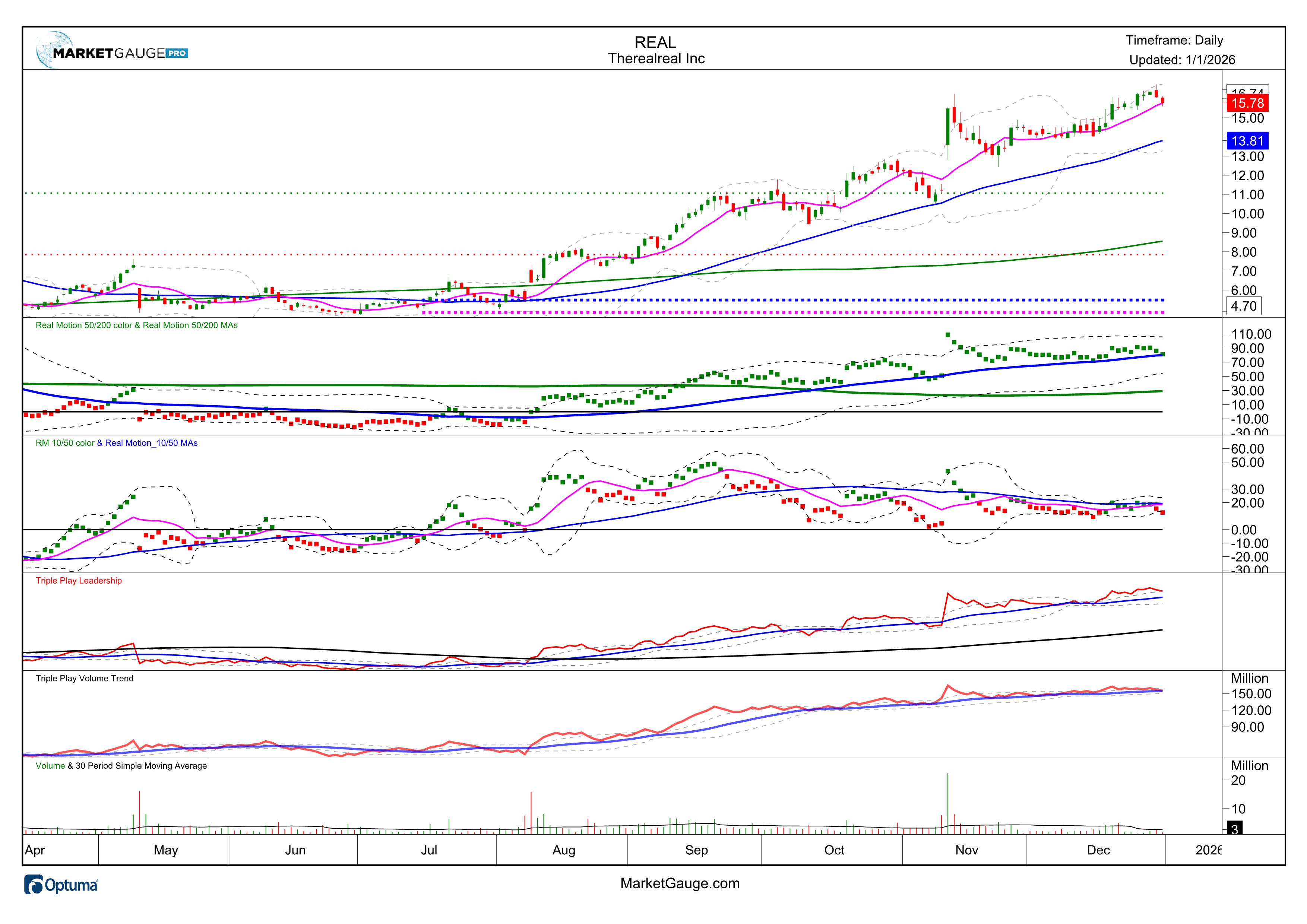The height and width of the screenshot is (924, 1307).
Task: Click the 4.70 price level box
Action: click(1244, 306)
